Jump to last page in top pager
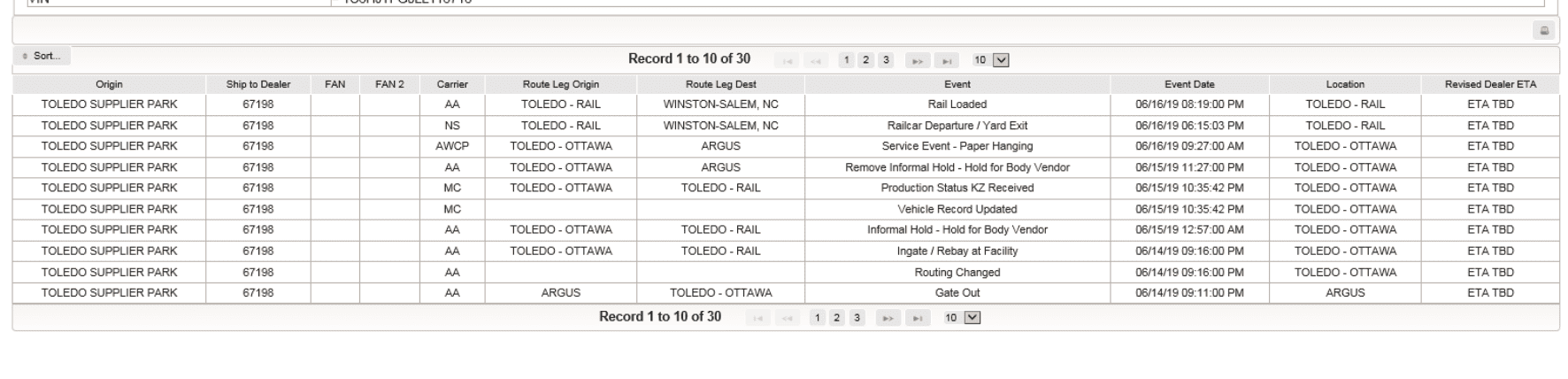The height and width of the screenshot is (379, 1568). click(x=947, y=60)
